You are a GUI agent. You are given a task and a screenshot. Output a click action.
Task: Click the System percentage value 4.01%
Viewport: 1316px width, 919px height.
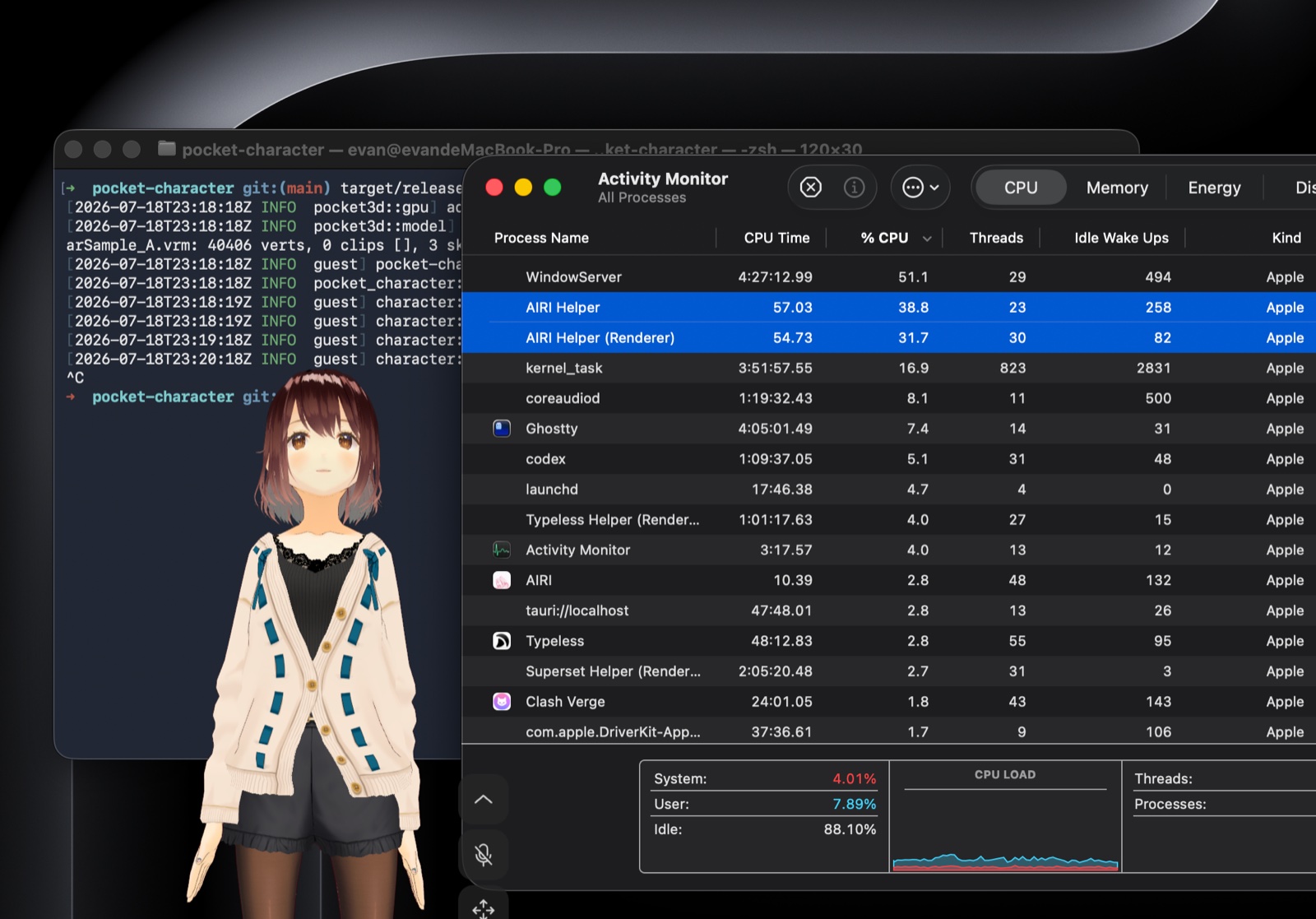[854, 778]
